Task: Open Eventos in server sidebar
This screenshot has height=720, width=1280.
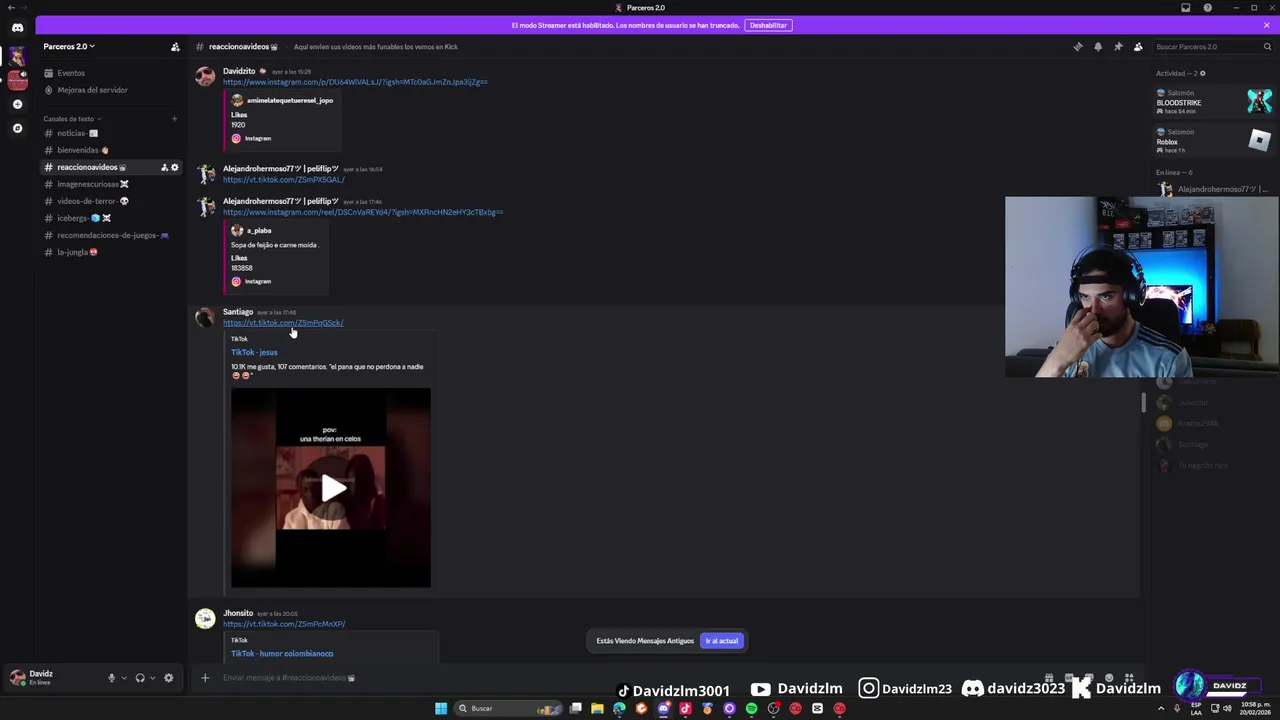Action: [x=110, y=73]
